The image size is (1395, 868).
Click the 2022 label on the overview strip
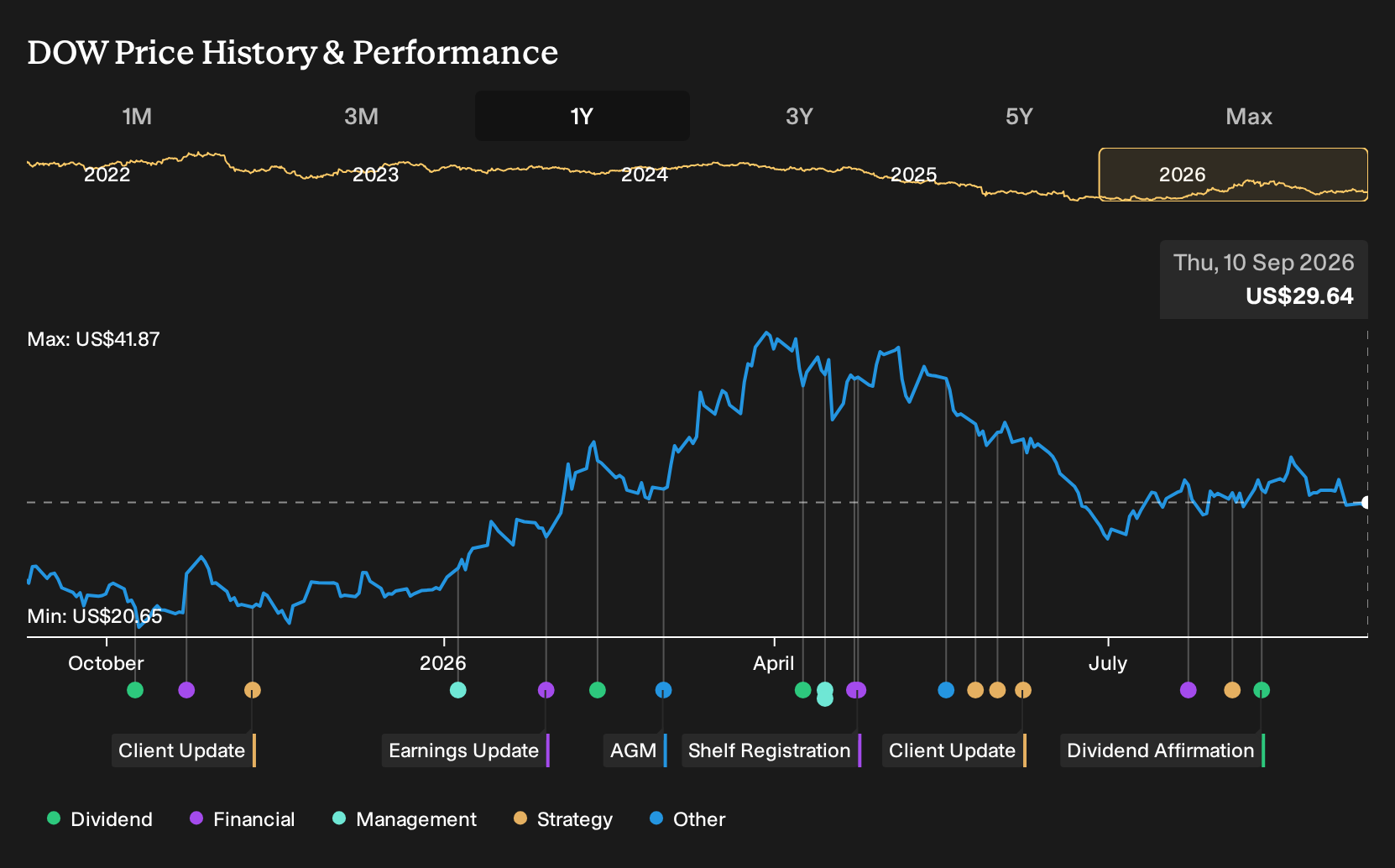click(x=107, y=175)
